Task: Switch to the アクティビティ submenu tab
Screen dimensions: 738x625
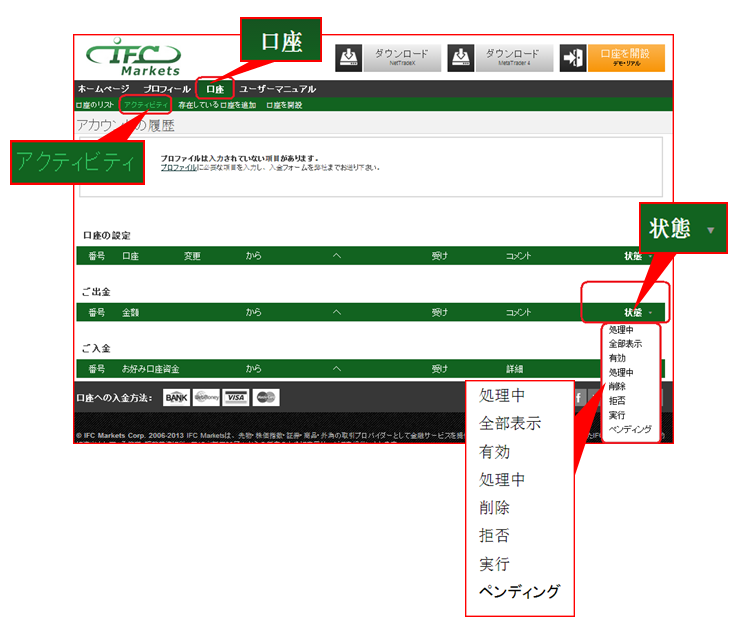Action: 146,104
